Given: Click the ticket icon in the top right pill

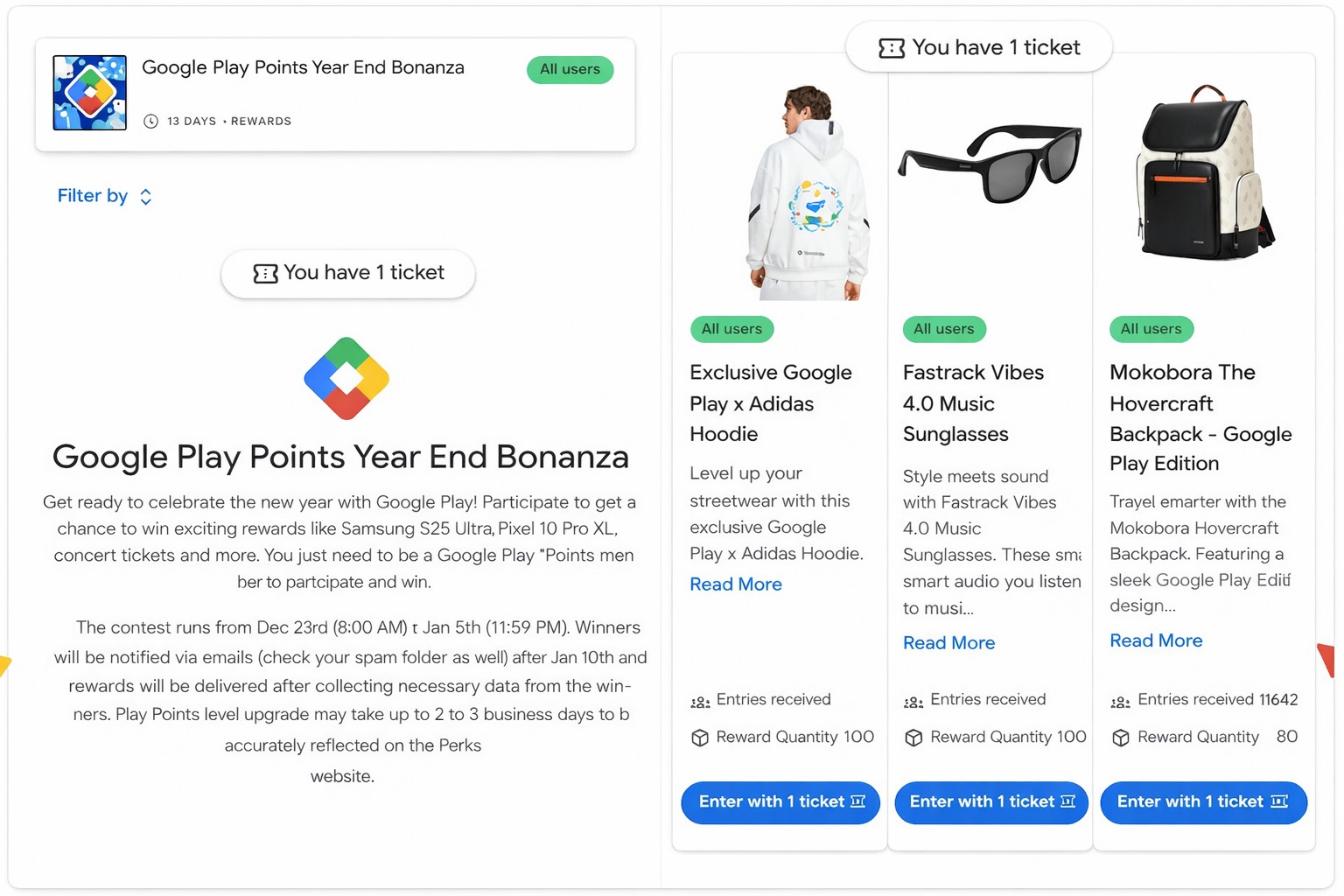Looking at the screenshot, I should click(891, 48).
